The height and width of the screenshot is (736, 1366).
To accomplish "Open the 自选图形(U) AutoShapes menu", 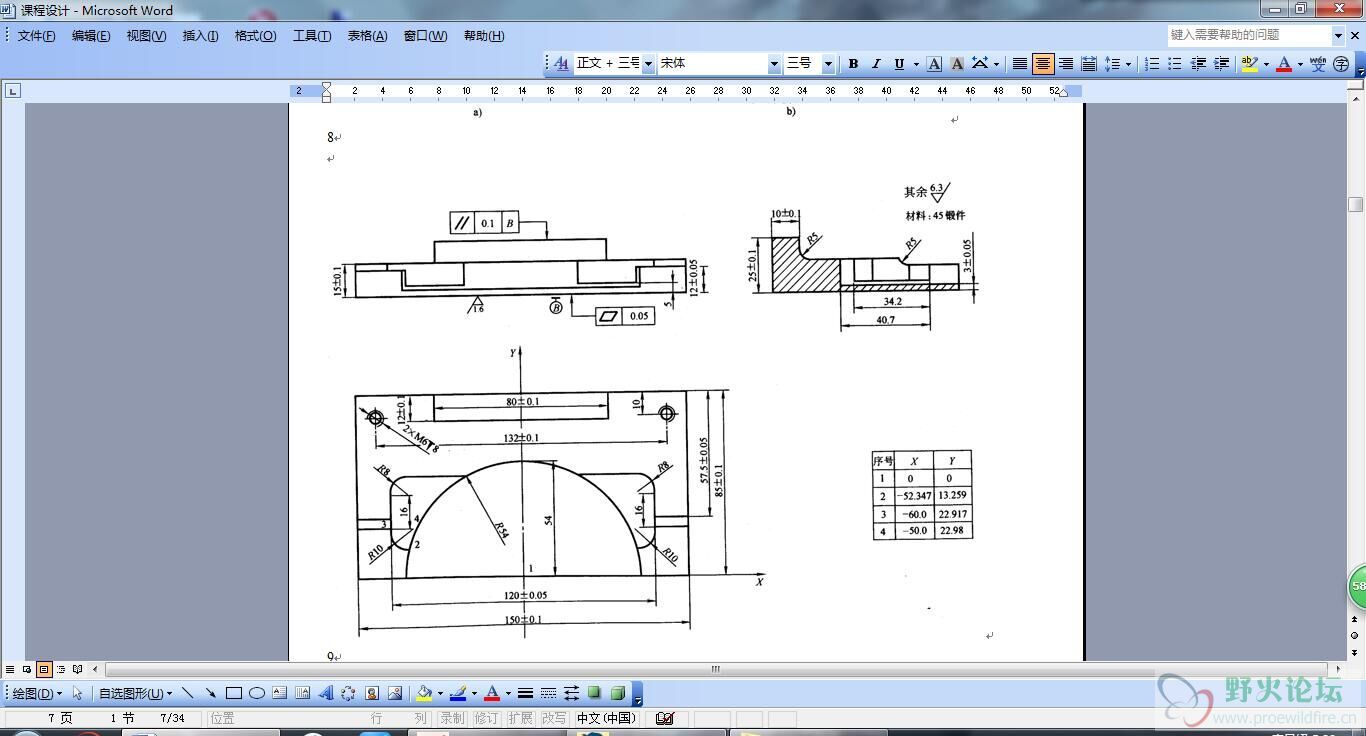I will [x=134, y=693].
